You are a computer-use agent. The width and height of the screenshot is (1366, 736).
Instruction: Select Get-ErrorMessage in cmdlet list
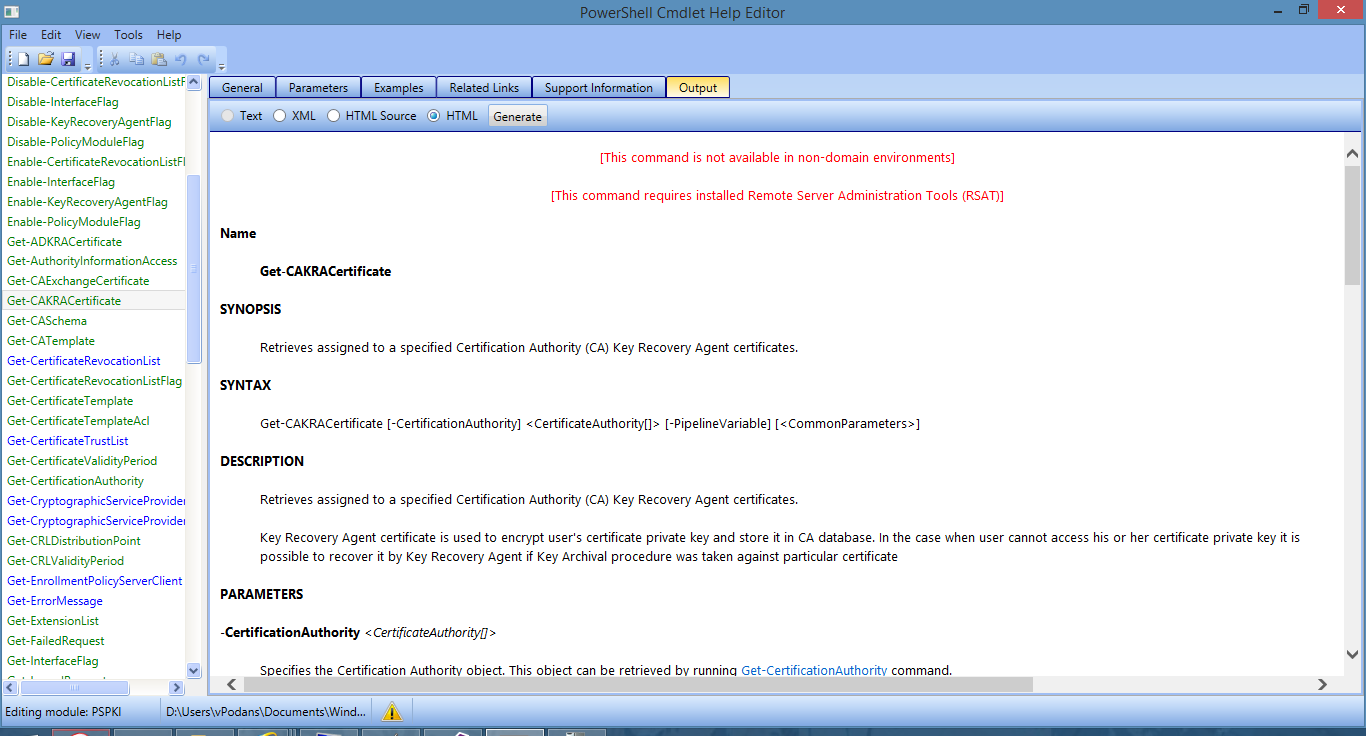click(x=55, y=601)
